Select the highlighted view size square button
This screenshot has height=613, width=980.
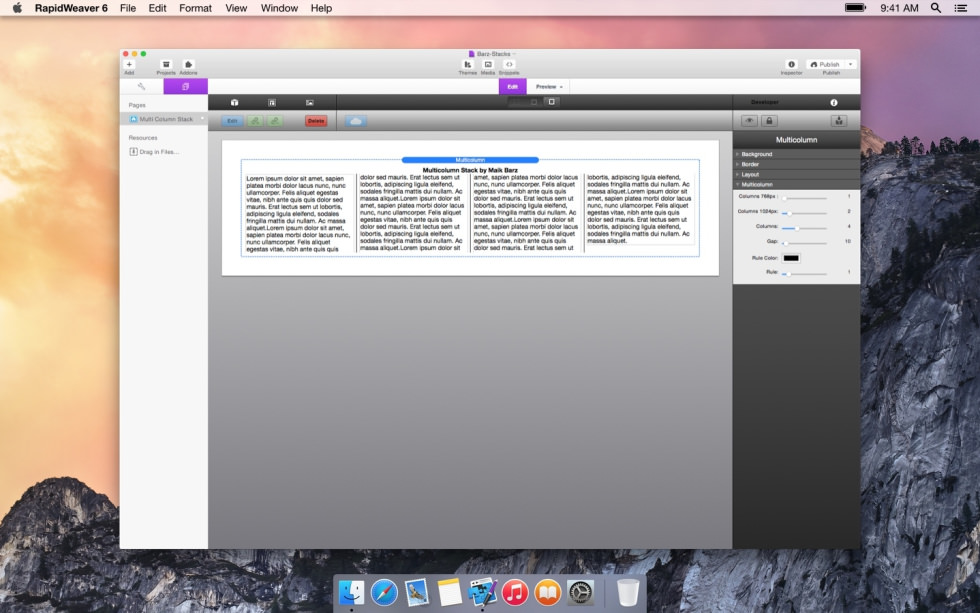[552, 102]
